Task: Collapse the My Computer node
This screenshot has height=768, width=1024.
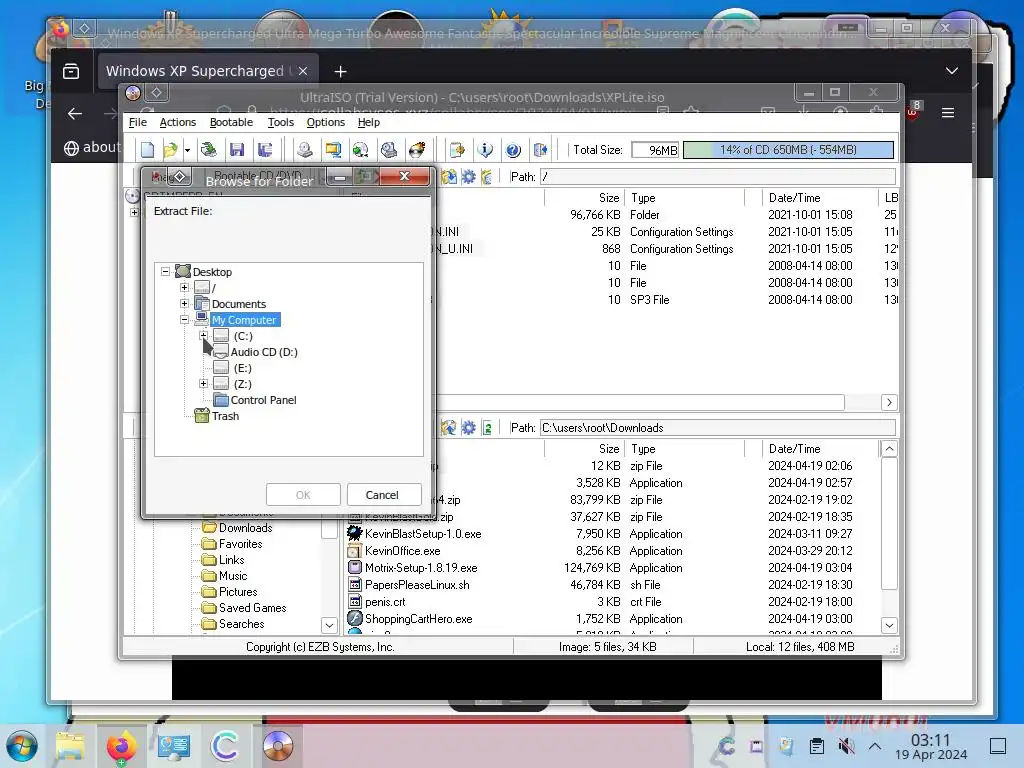Action: tap(185, 319)
